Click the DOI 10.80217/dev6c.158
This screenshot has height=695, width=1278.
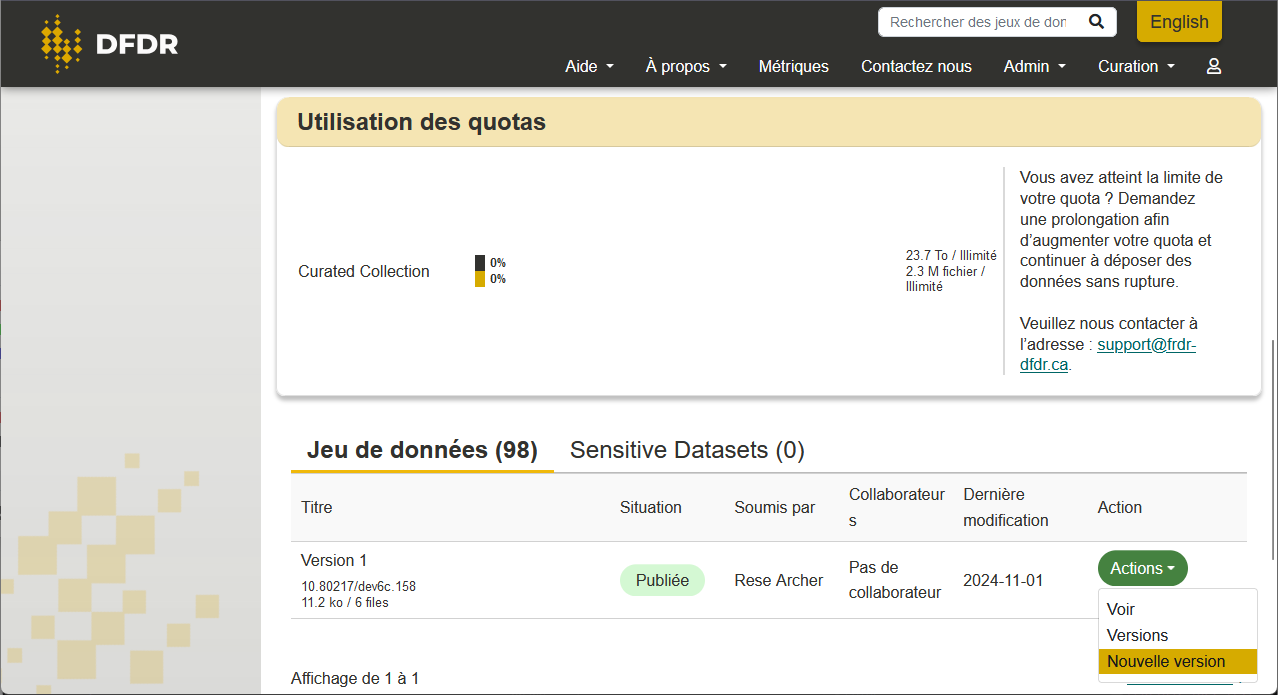tap(358, 586)
